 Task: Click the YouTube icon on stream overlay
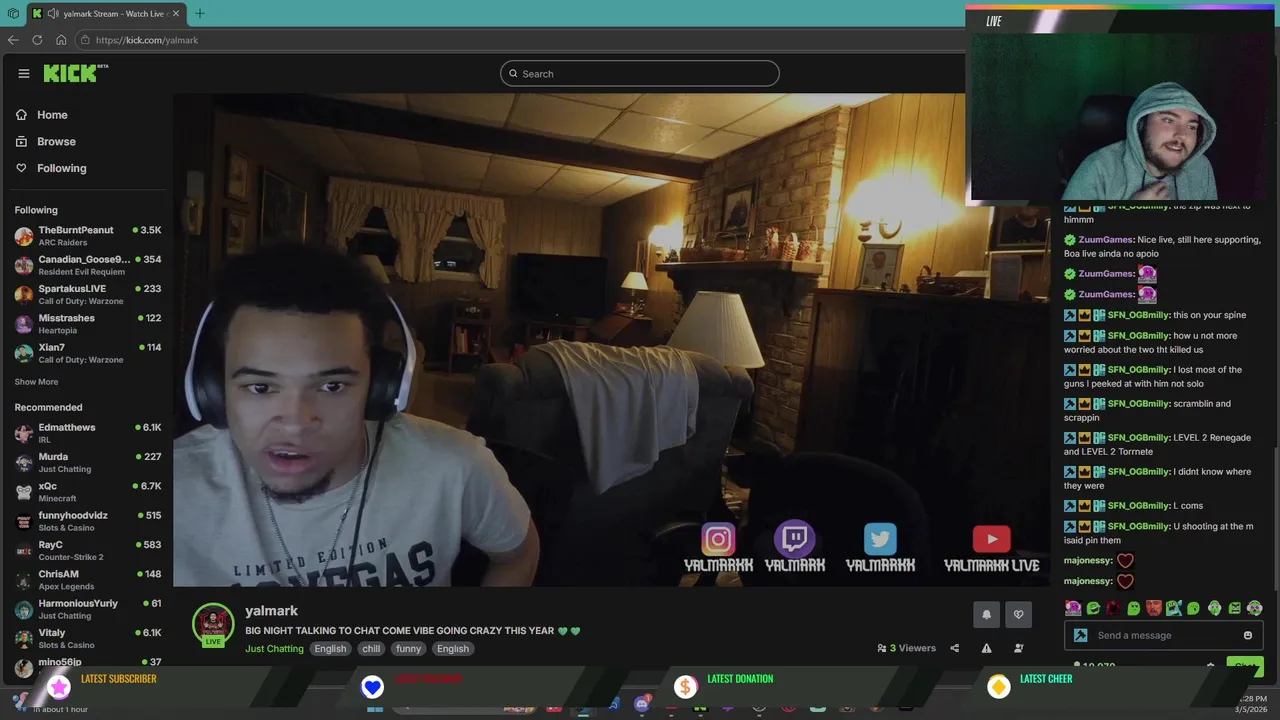coord(991,540)
